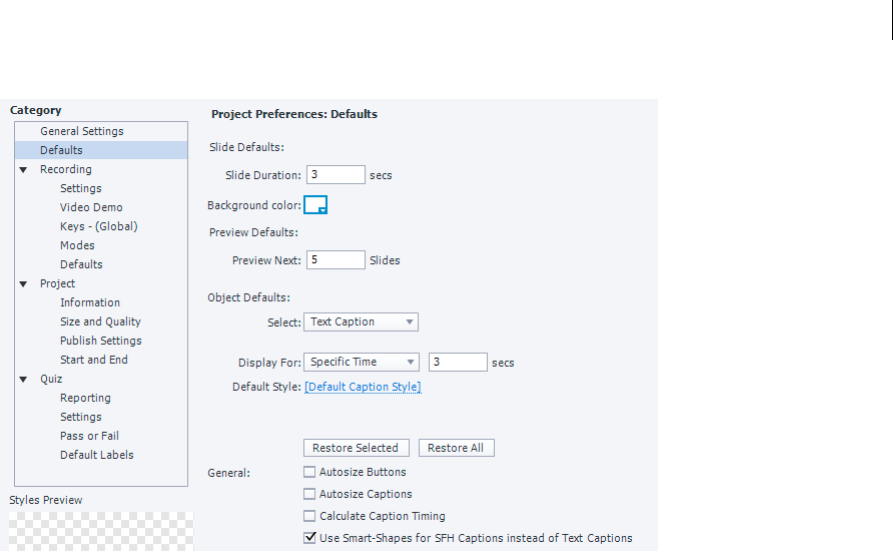The width and height of the screenshot is (893, 551).
Task: Select Keys - (Global) category
Action: click(98, 227)
